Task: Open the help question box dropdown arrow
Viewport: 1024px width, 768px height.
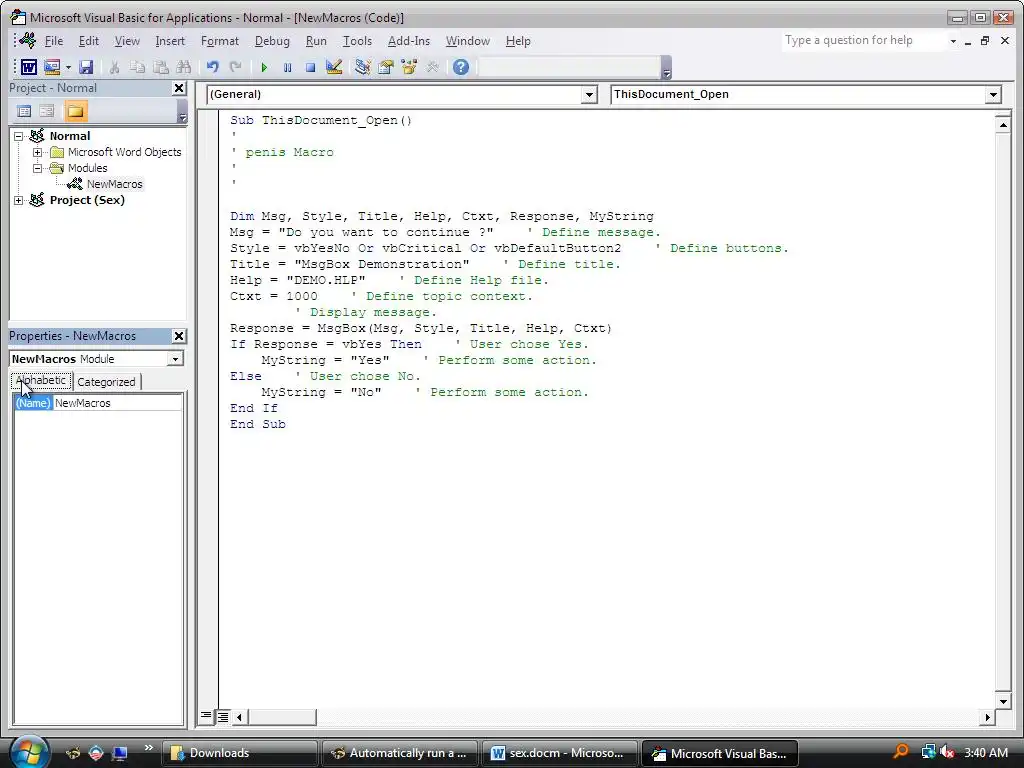Action: (953, 40)
